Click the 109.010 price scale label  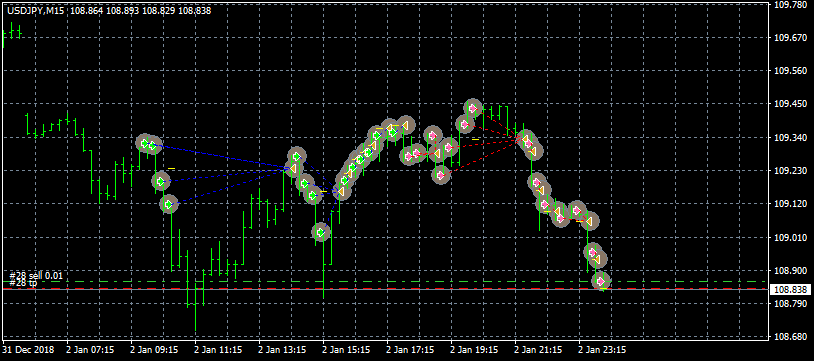coord(790,237)
